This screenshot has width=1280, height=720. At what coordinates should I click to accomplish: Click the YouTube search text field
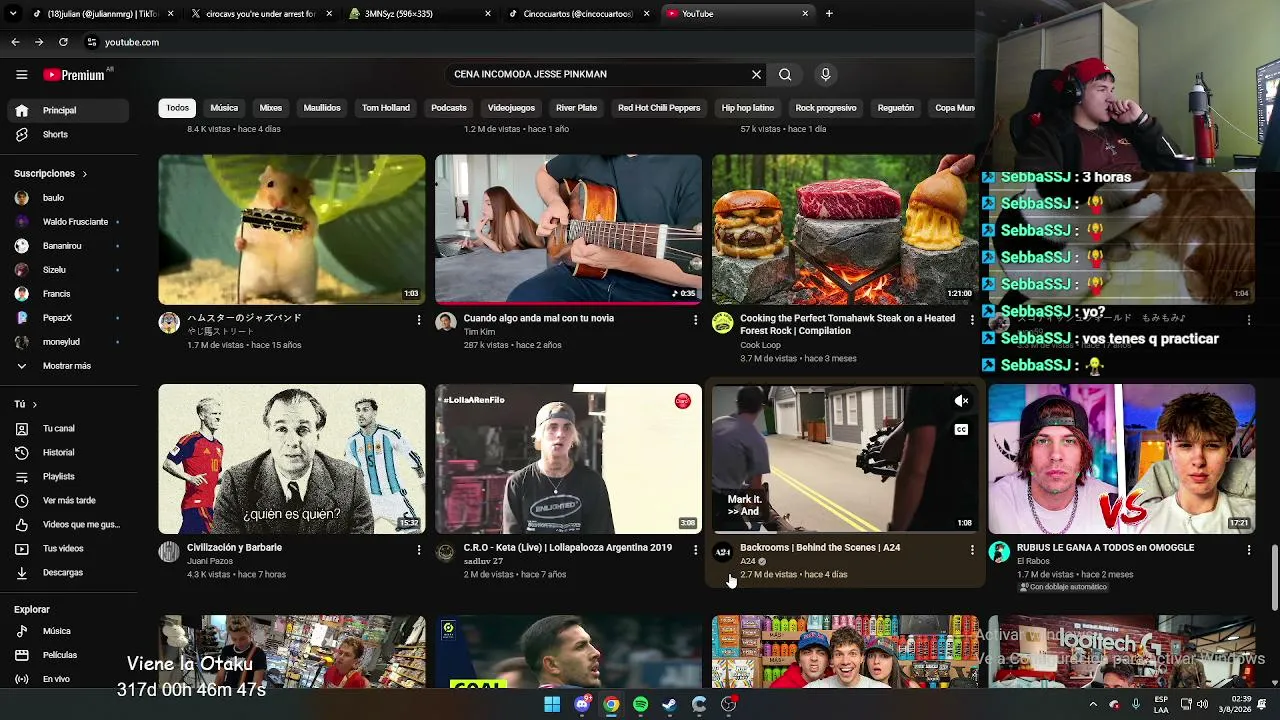(598, 74)
